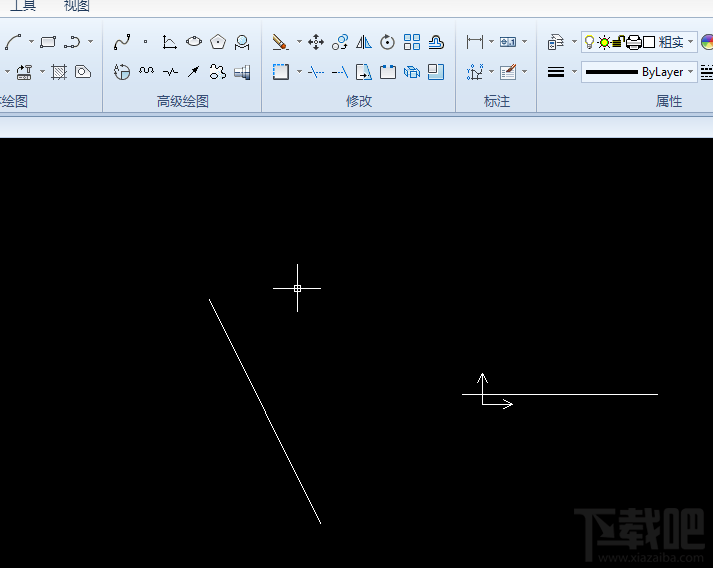The width and height of the screenshot is (713, 568).
Task: Select the gear drawing tool
Action: click(218, 71)
